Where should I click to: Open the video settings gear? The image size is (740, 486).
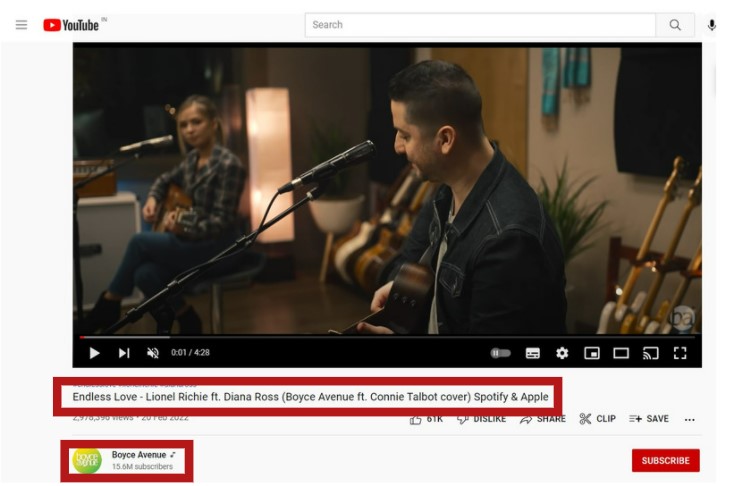pos(562,353)
